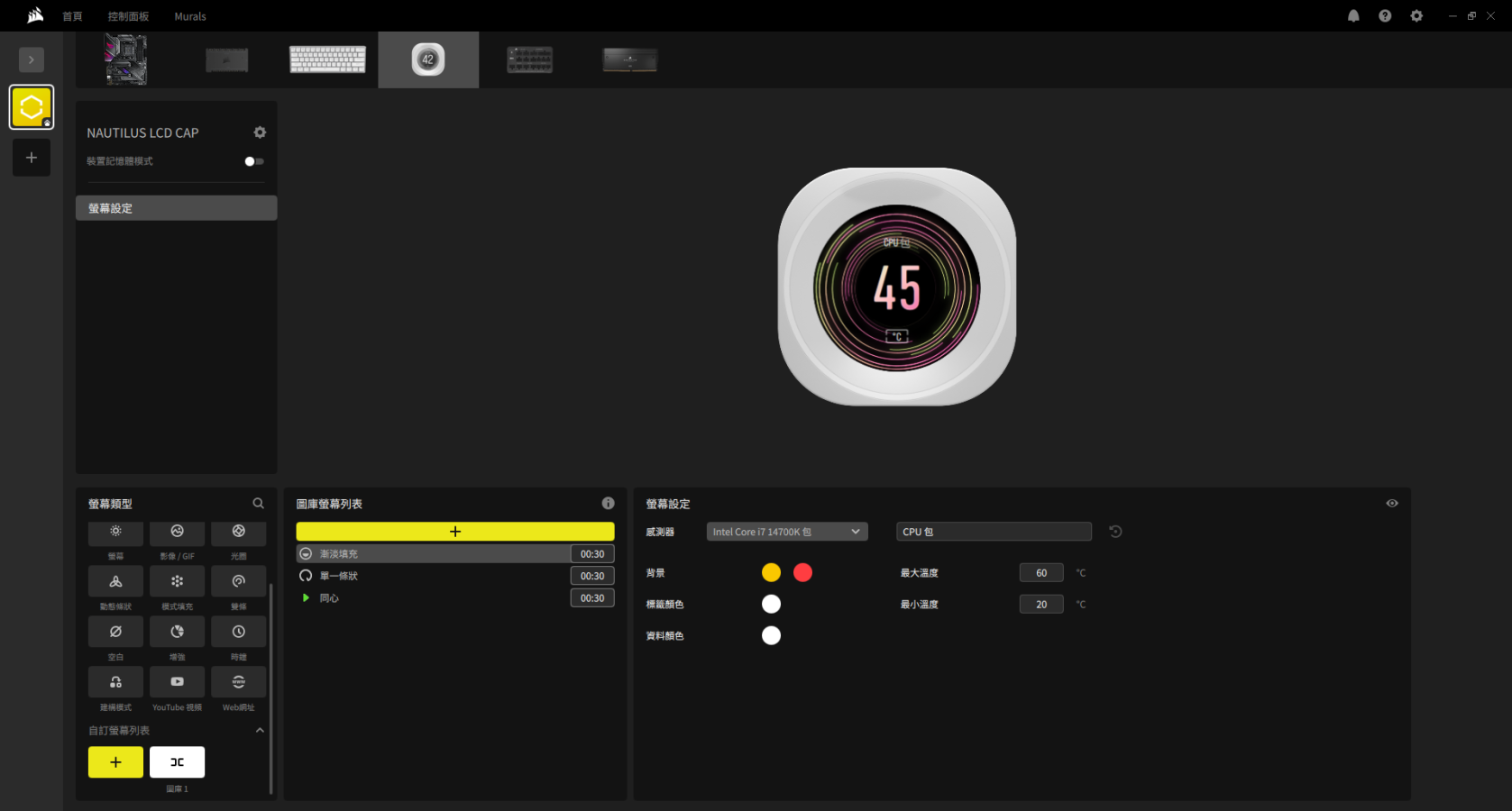Select the 空白 blank screen type
The height and width of the screenshot is (811, 1512).
115,632
